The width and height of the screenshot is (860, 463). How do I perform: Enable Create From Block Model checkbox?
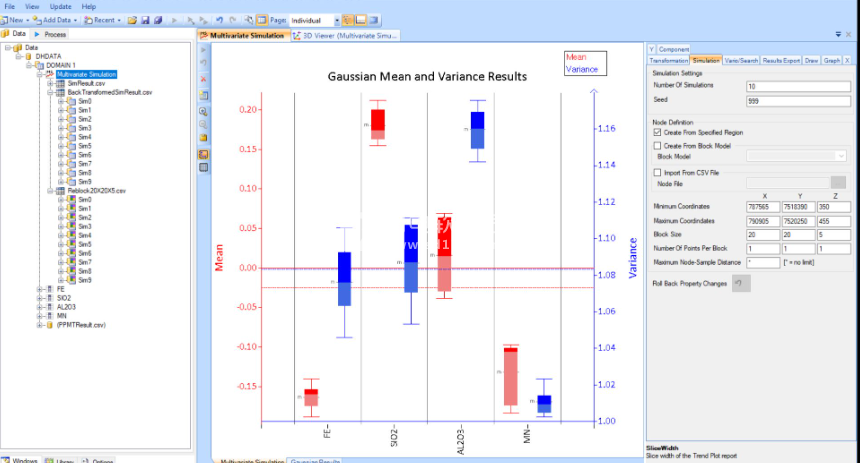656,146
